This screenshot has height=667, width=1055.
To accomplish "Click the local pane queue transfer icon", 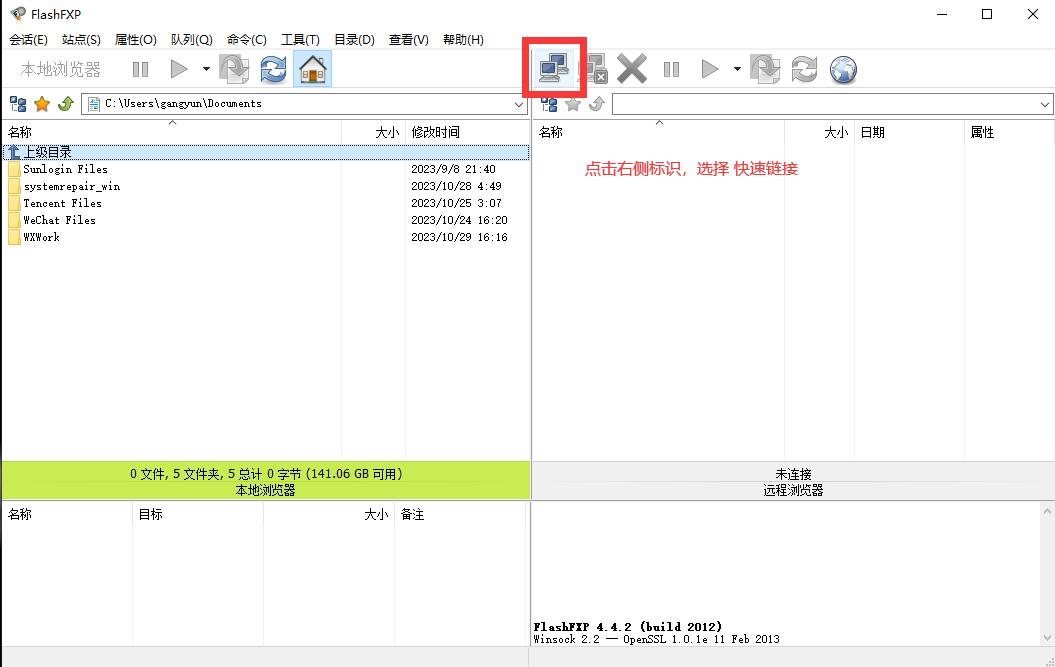I will tap(234, 69).
